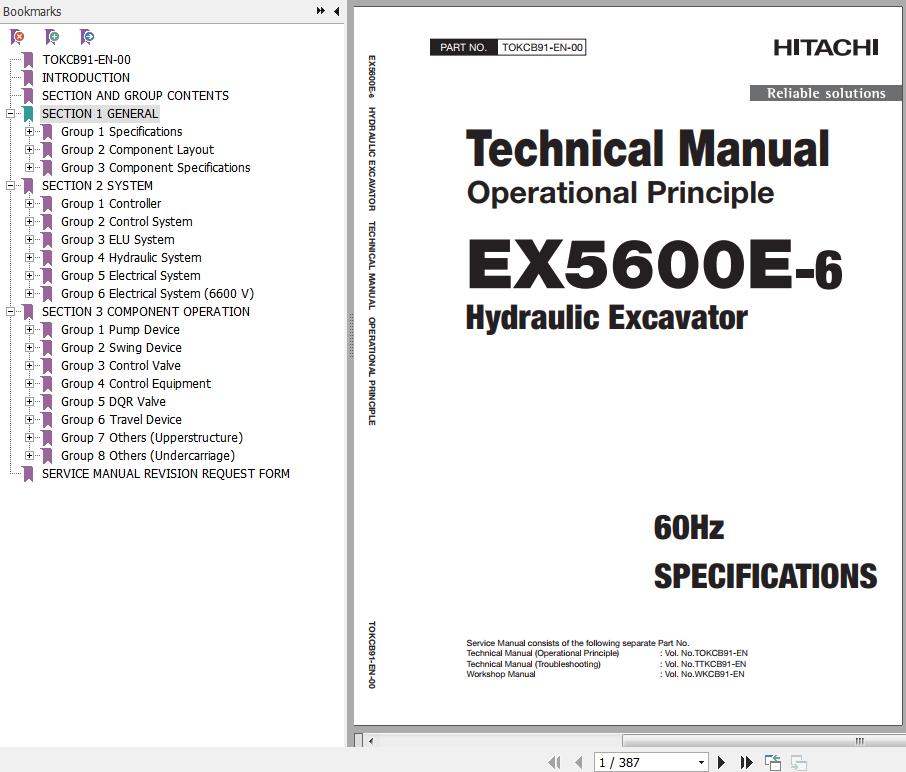Open Group 2 Swing Device bookmark
The width and height of the screenshot is (906, 772).
point(121,348)
